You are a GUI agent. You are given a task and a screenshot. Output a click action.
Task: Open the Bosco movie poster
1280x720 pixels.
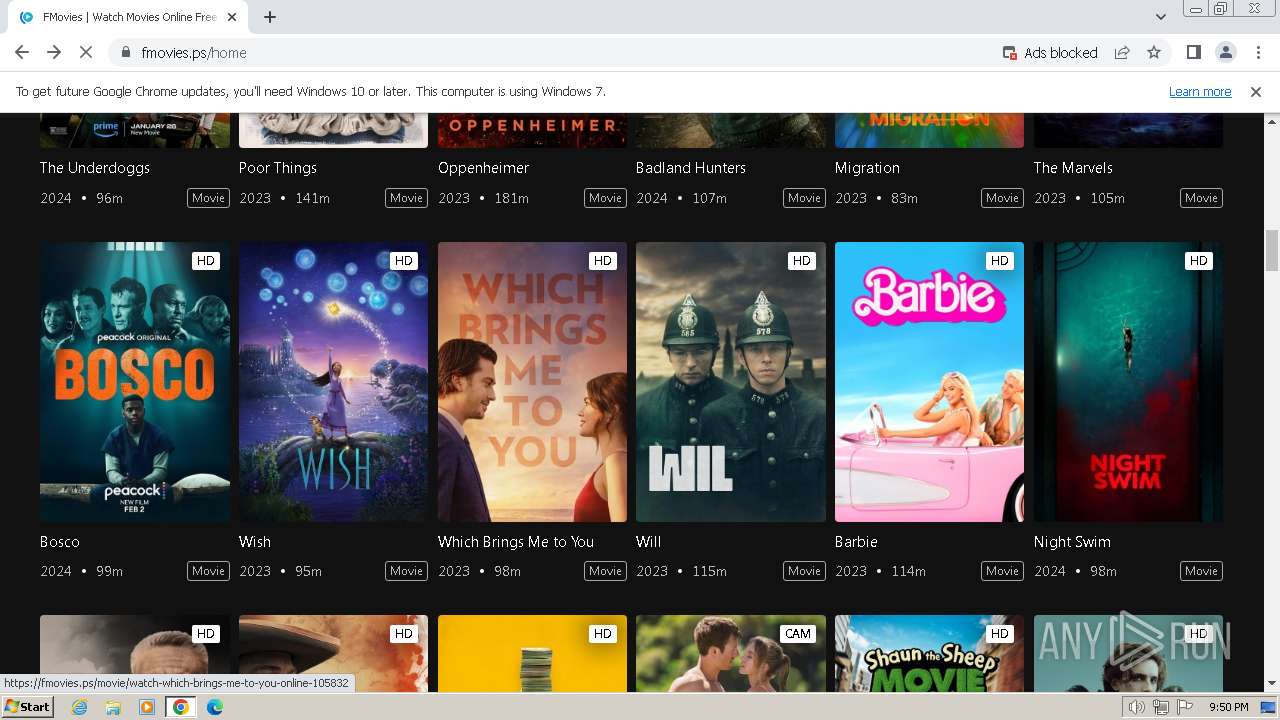click(135, 382)
